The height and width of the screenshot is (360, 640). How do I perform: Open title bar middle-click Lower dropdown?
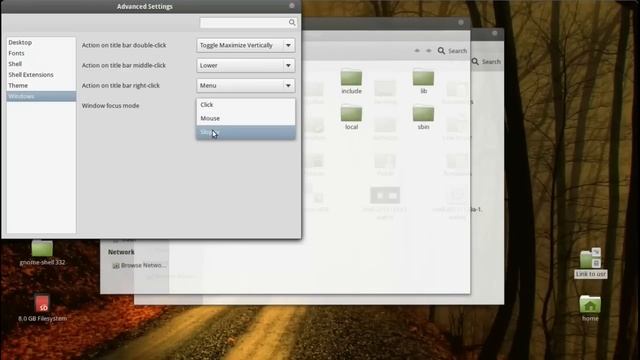pyautogui.click(x=245, y=65)
